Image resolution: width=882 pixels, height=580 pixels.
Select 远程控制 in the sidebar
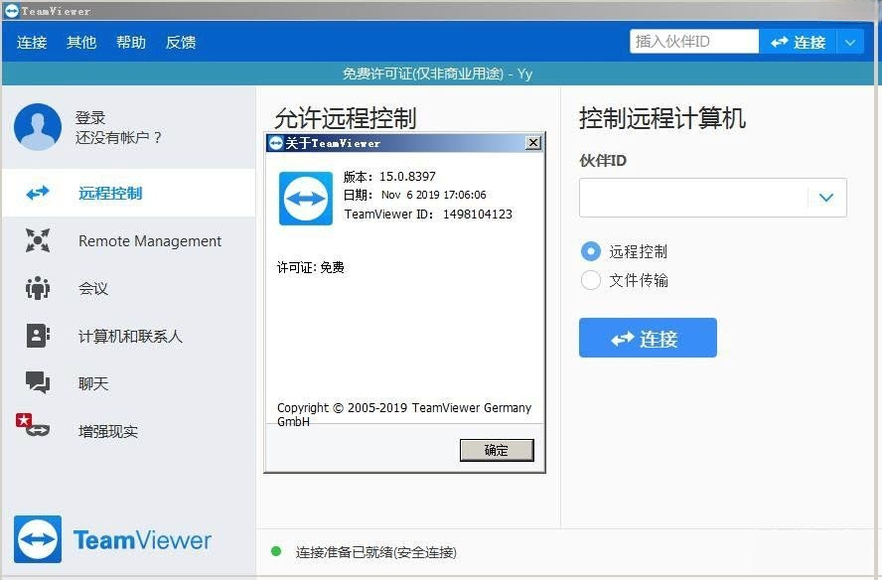pos(129,193)
